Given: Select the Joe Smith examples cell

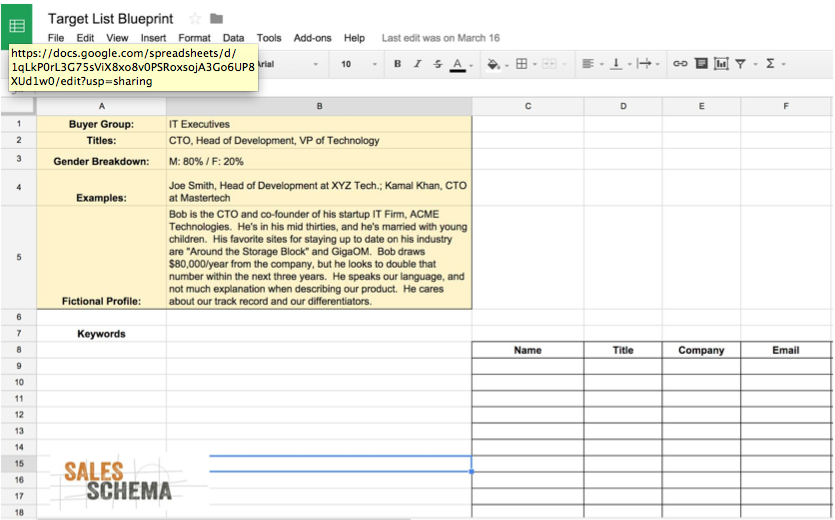Looking at the screenshot, I should pyautogui.click(x=319, y=188).
